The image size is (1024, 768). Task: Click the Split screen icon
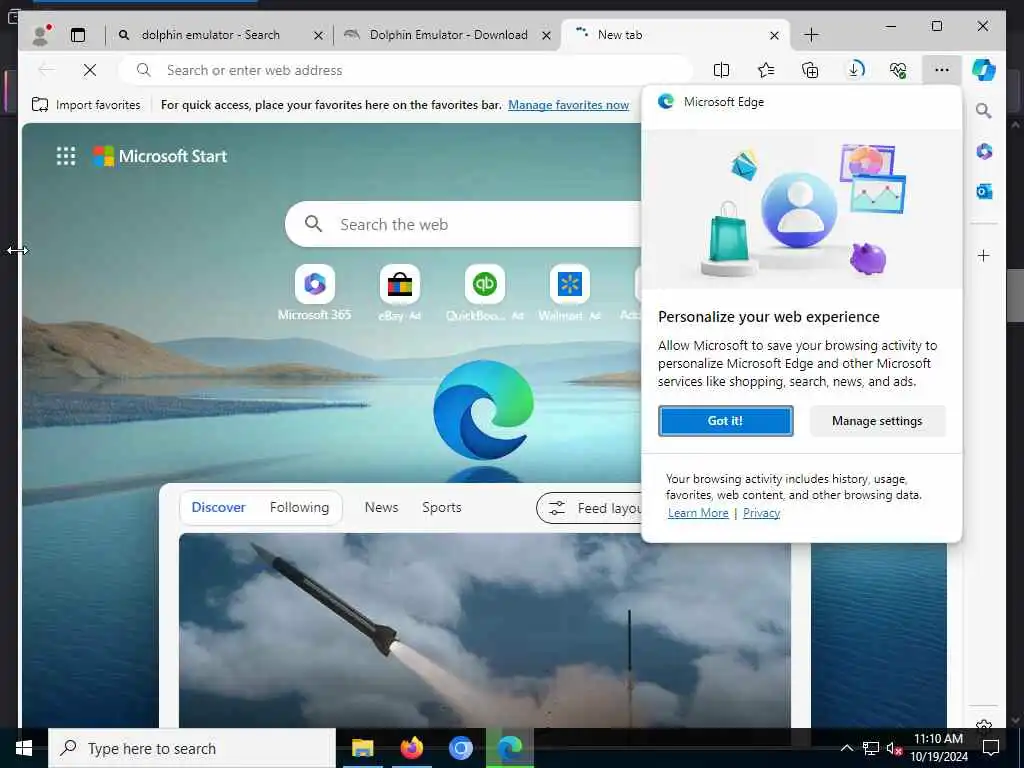point(721,70)
